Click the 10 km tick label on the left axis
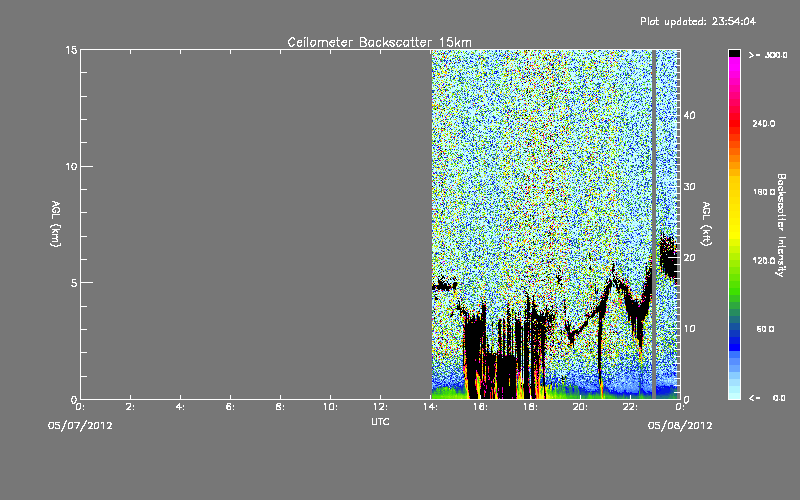This screenshot has height=500, width=800. click(71, 167)
